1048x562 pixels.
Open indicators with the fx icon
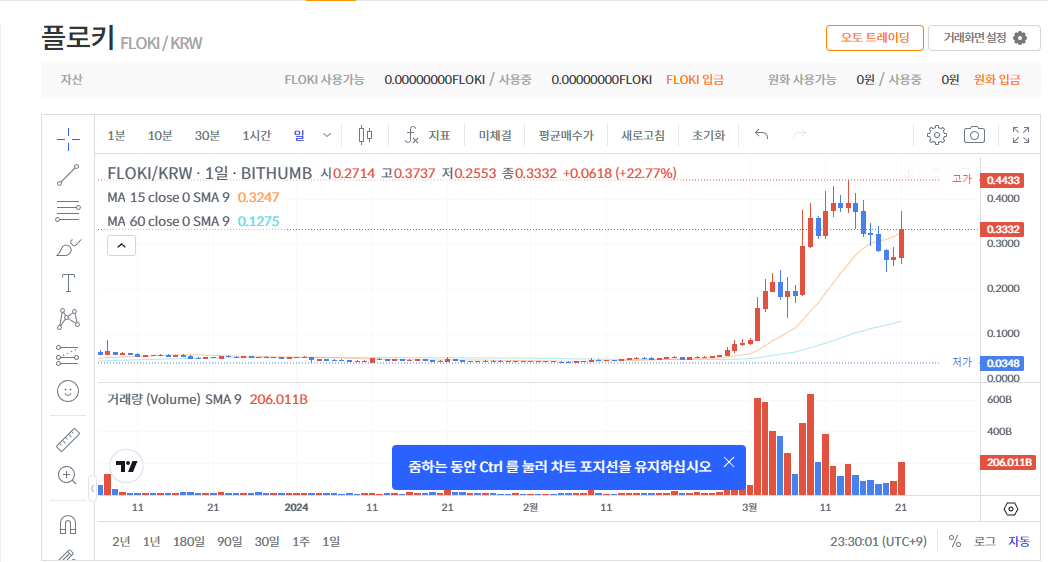point(412,135)
